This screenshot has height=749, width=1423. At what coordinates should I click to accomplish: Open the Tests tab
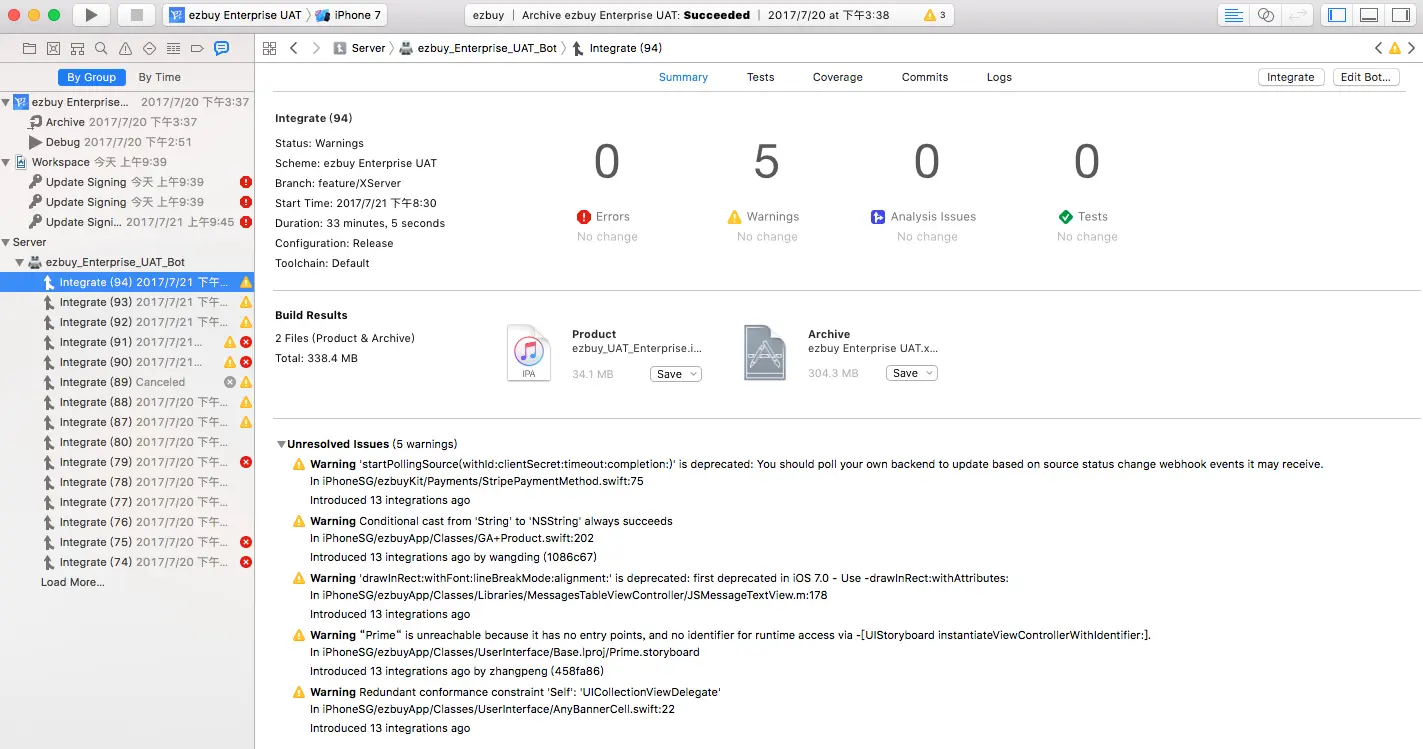760,77
